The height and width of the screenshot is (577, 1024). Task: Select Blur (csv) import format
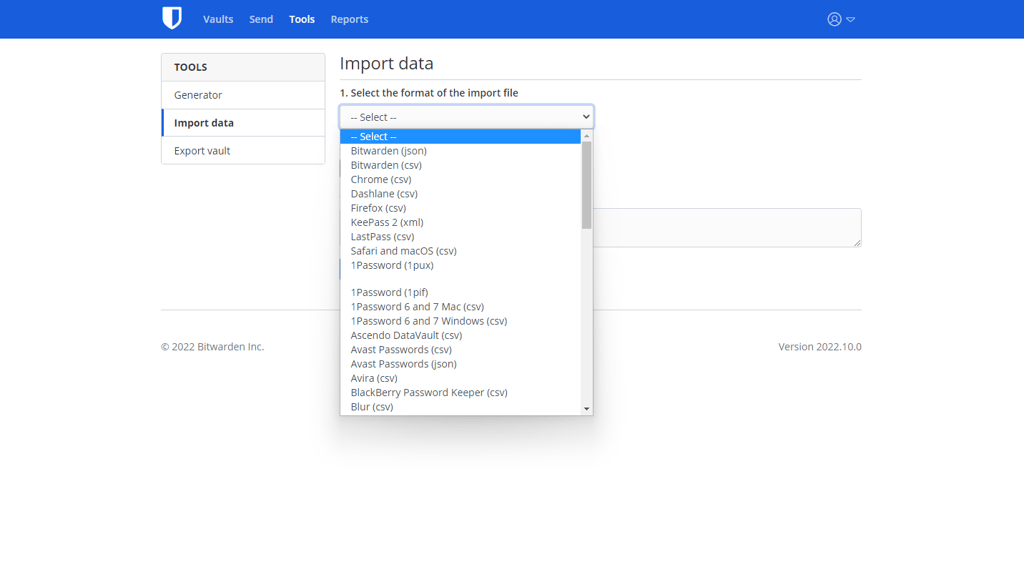click(460, 407)
